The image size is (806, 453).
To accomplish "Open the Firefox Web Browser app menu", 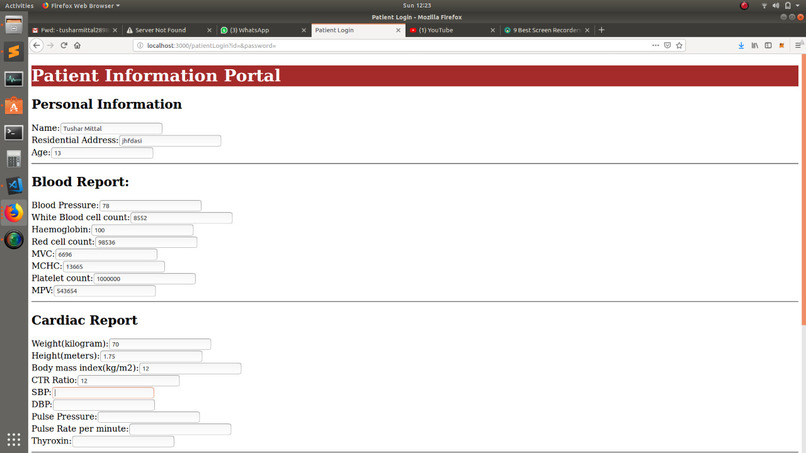I will (81, 6).
